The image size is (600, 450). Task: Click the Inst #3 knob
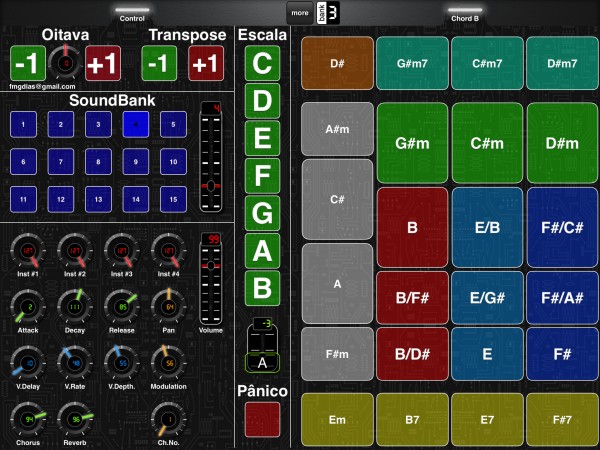click(x=122, y=251)
